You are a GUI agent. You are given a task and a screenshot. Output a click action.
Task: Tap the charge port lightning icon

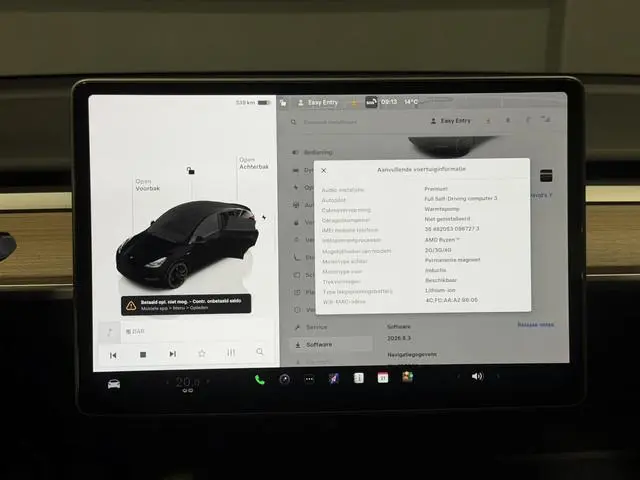[264, 218]
